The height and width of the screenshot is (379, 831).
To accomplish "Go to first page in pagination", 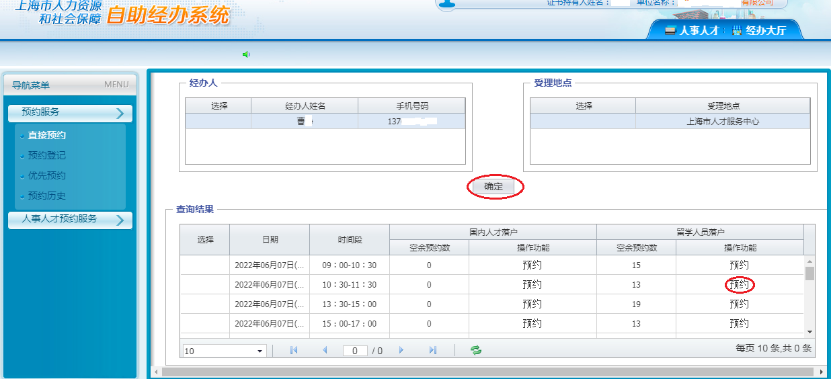I will (x=294, y=350).
